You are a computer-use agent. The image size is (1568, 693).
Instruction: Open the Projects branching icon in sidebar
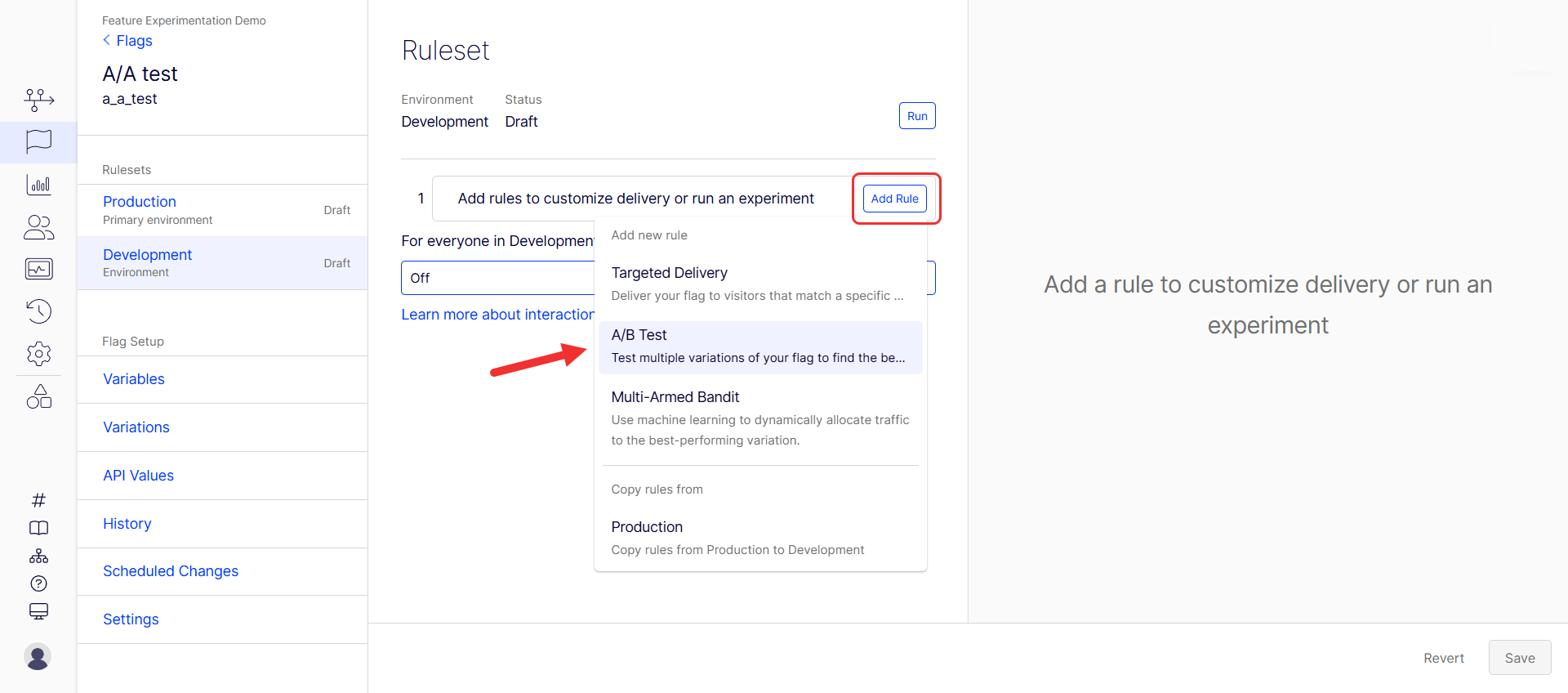[38, 100]
